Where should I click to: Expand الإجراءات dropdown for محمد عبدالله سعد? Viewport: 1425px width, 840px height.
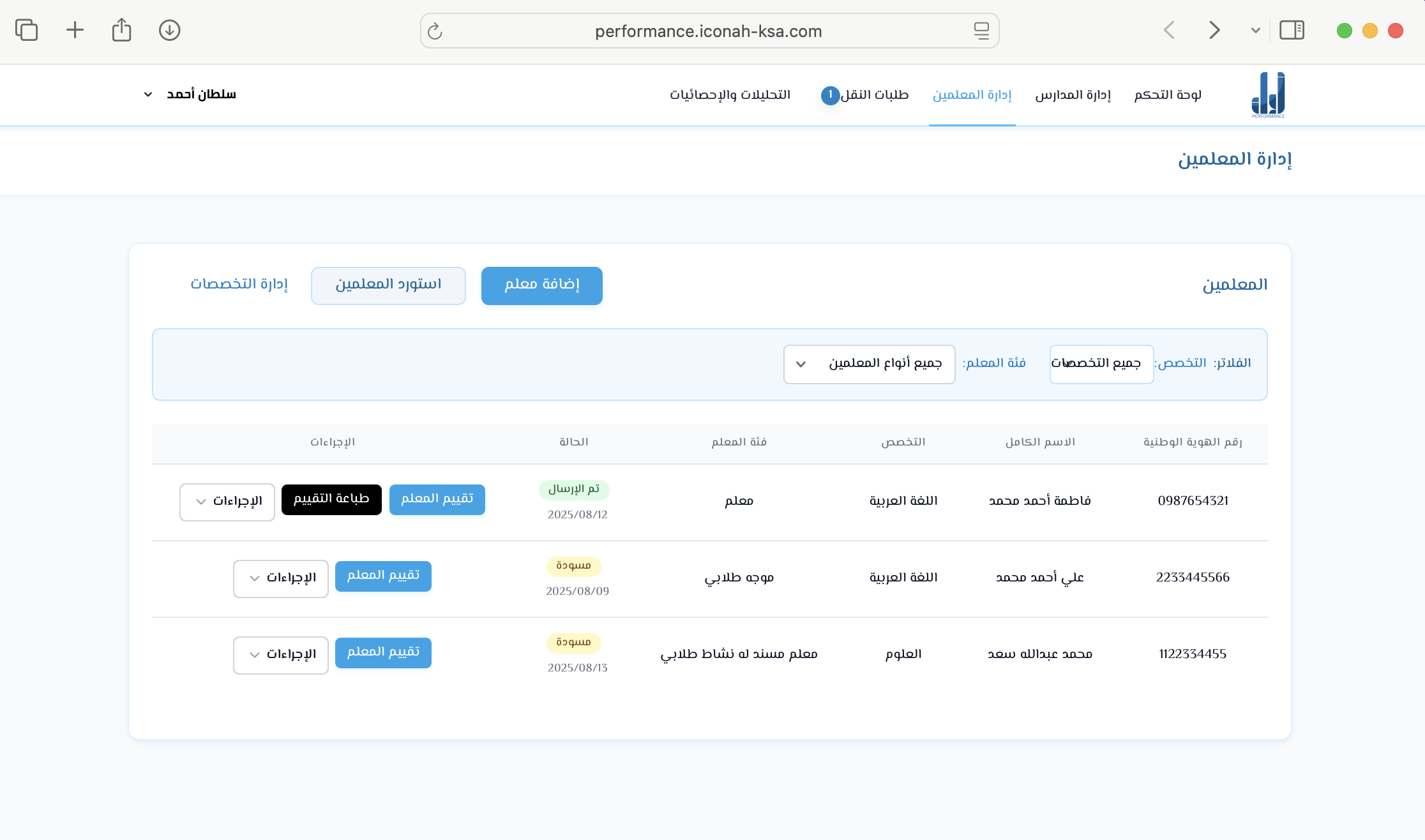[280, 655]
